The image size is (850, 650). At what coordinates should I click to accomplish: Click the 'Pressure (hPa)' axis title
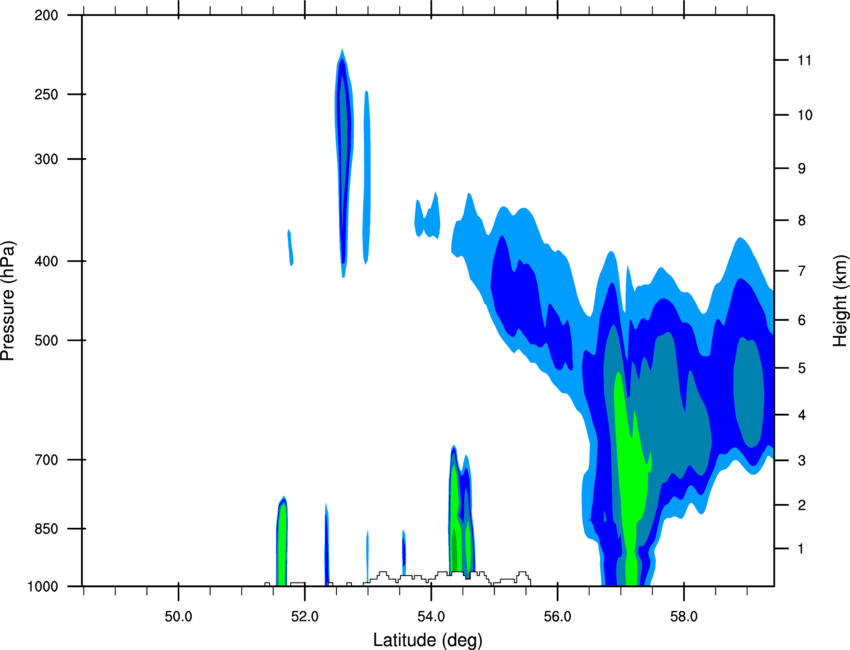[x=8, y=301]
